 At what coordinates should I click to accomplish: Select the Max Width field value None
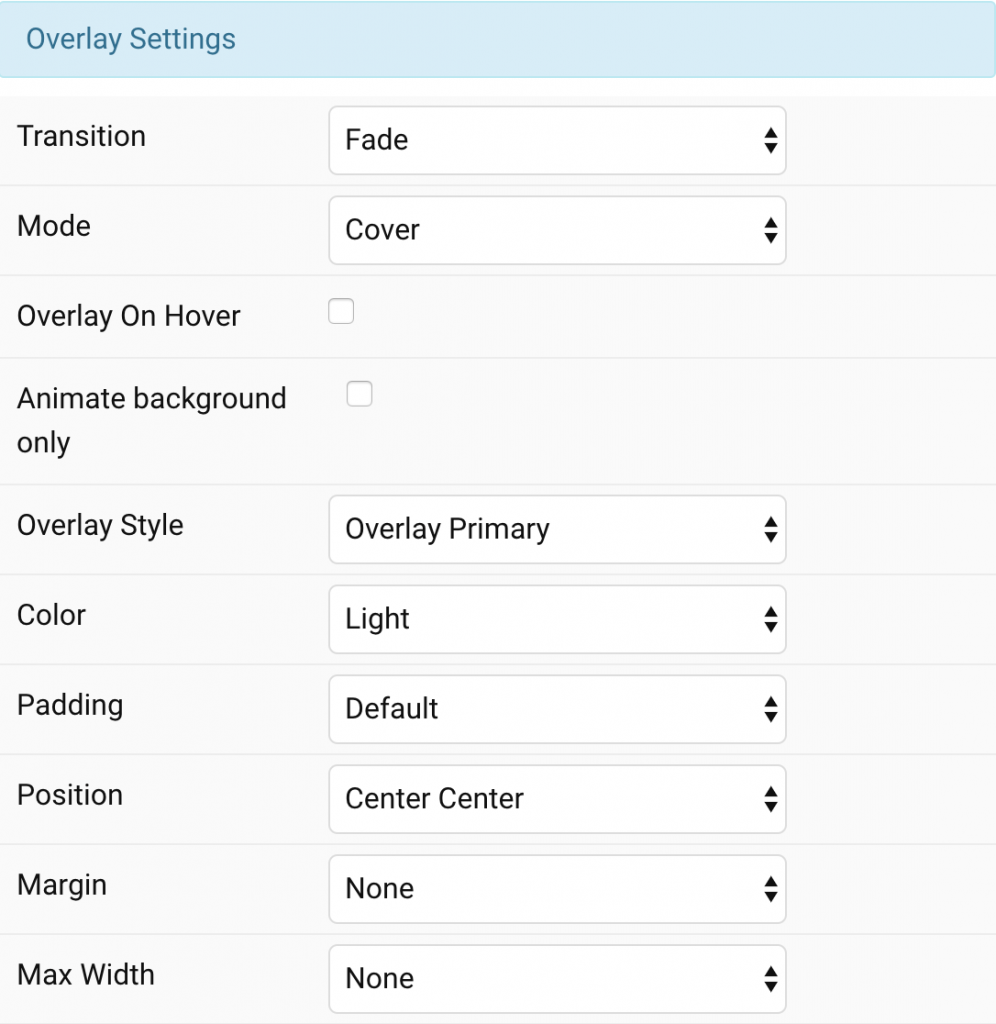(557, 978)
